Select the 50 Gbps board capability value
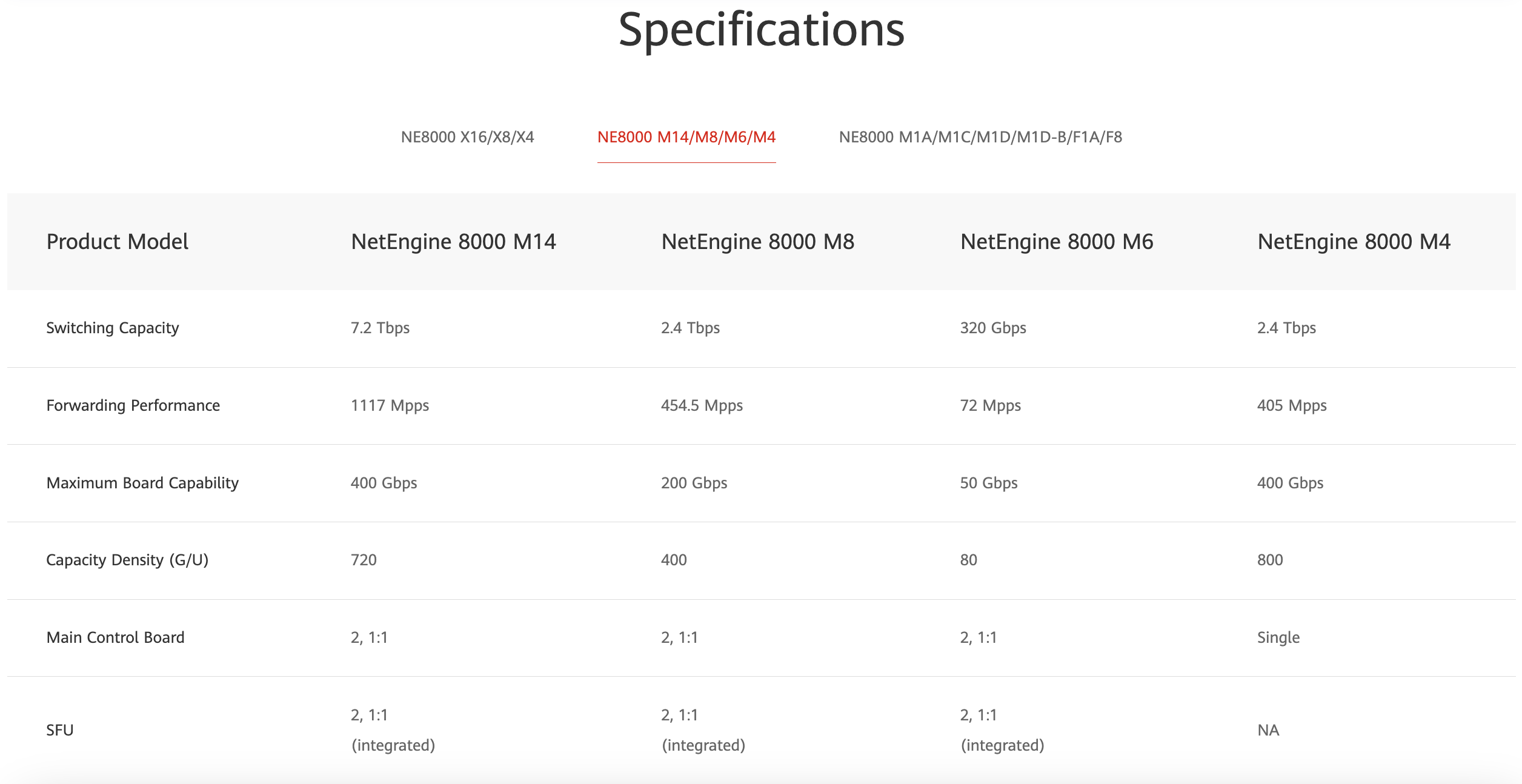The width and height of the screenshot is (1522, 784). [988, 483]
